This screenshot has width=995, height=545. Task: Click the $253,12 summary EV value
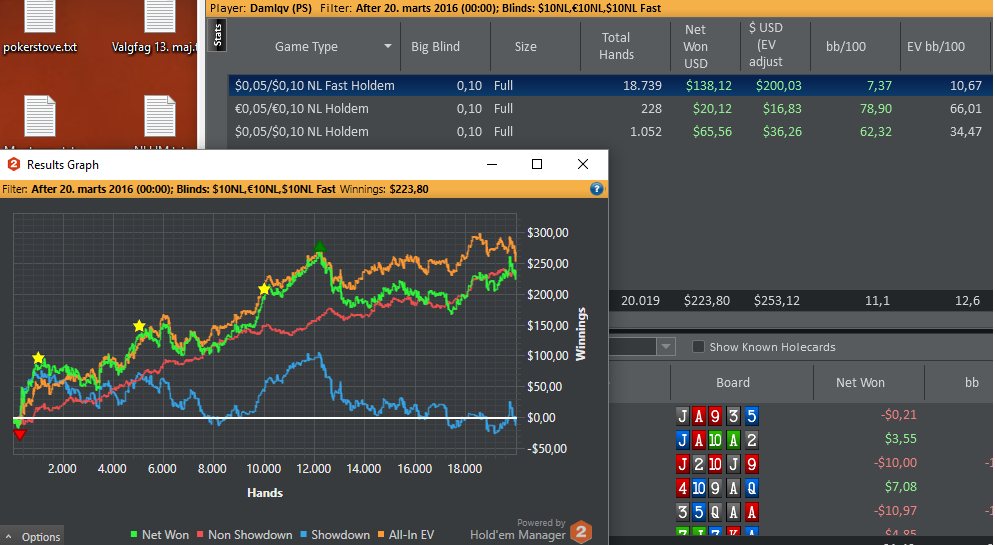click(x=777, y=301)
